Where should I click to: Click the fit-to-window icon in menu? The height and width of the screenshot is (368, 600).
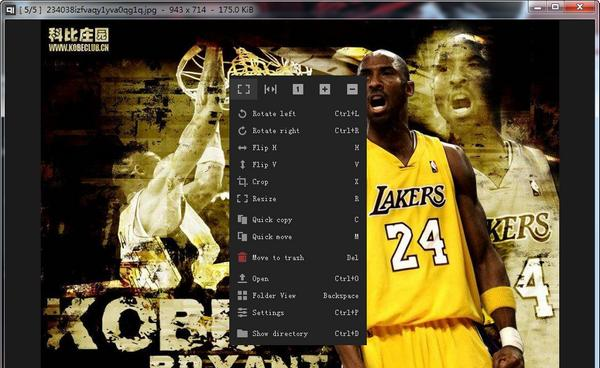pyautogui.click(x=244, y=89)
